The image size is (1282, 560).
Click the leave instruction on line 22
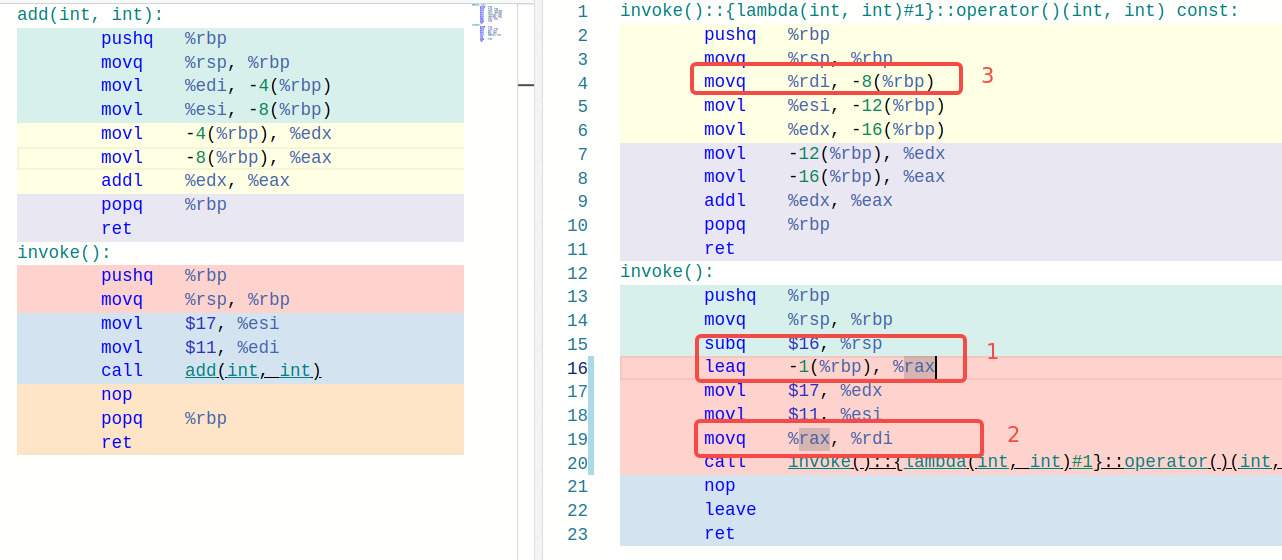pos(730,510)
